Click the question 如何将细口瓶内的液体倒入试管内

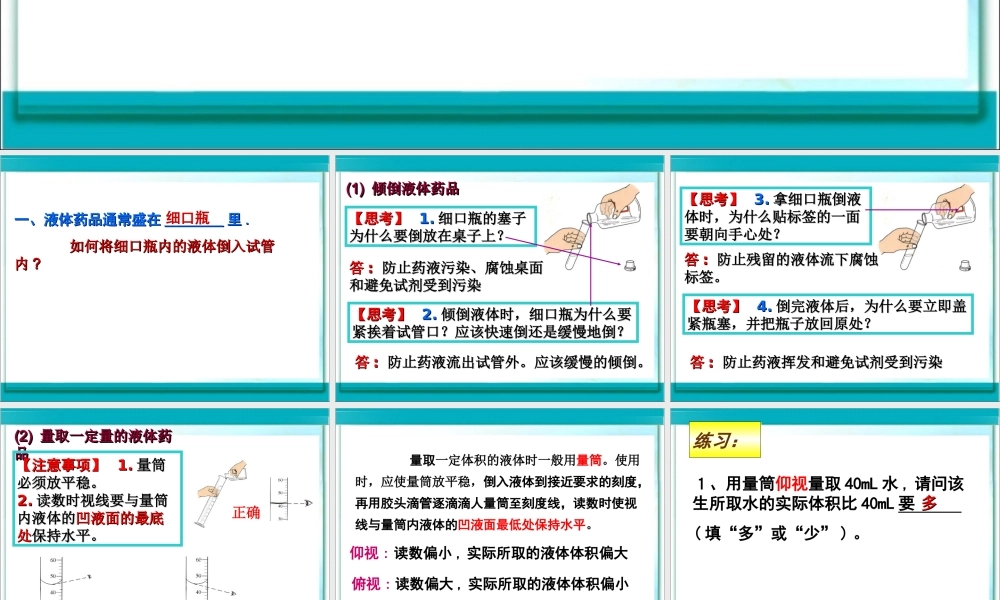145,255
